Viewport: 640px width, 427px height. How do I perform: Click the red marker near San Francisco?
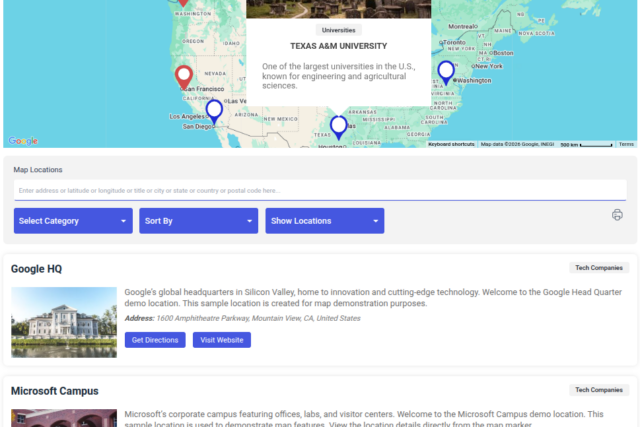pos(184,77)
